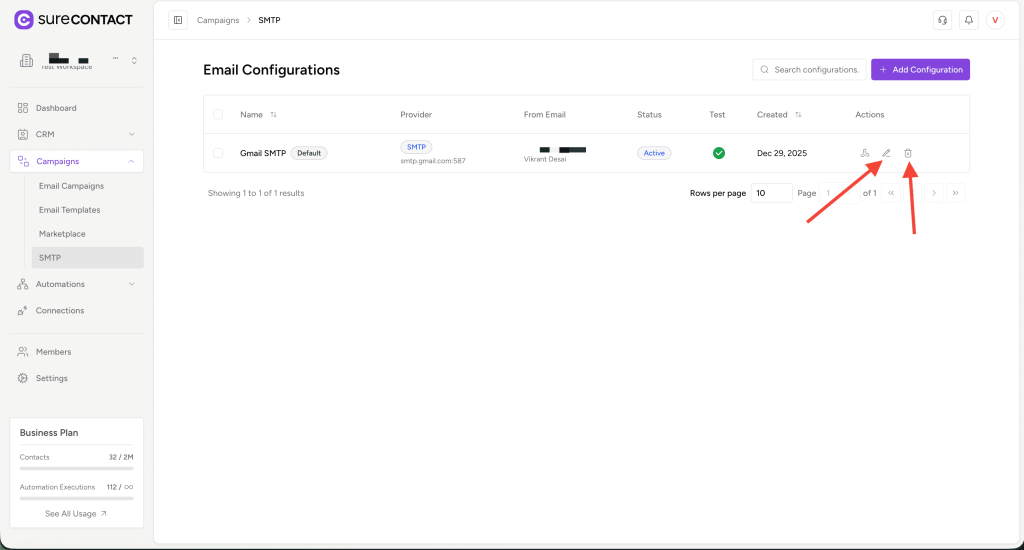This screenshot has width=1024, height=550.
Task: Go to the Dashboard menu item
Action: [56, 108]
